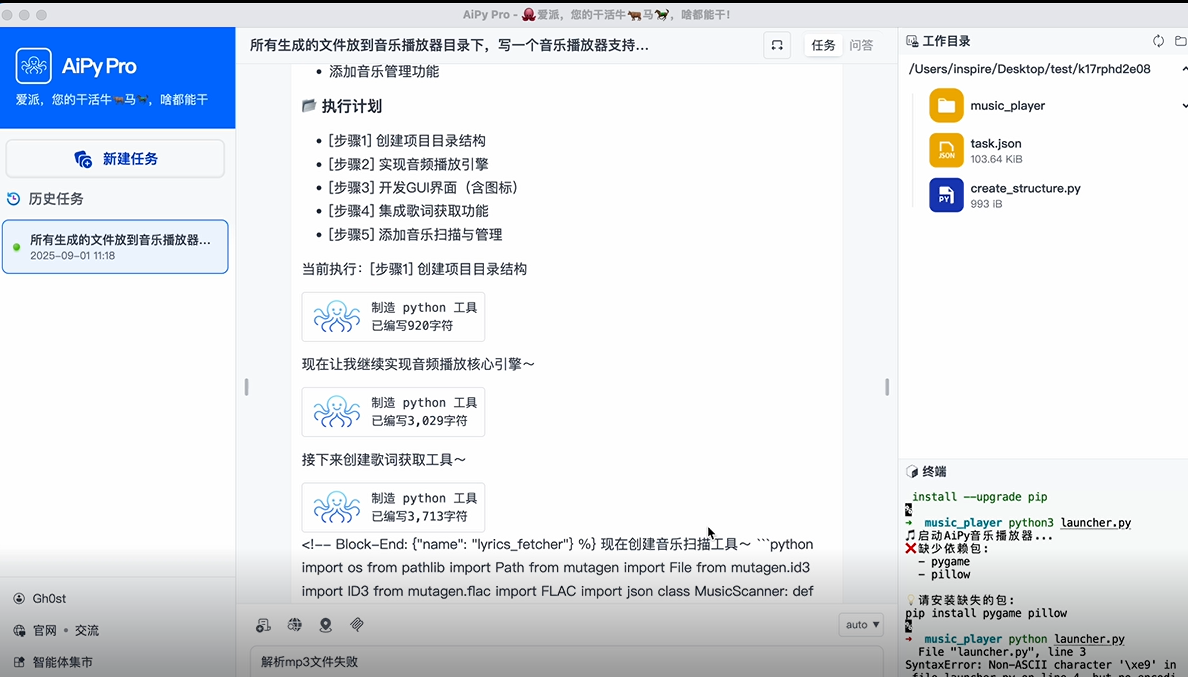Click terminal line install --upgrade pip
The height and width of the screenshot is (677, 1188).
point(980,497)
